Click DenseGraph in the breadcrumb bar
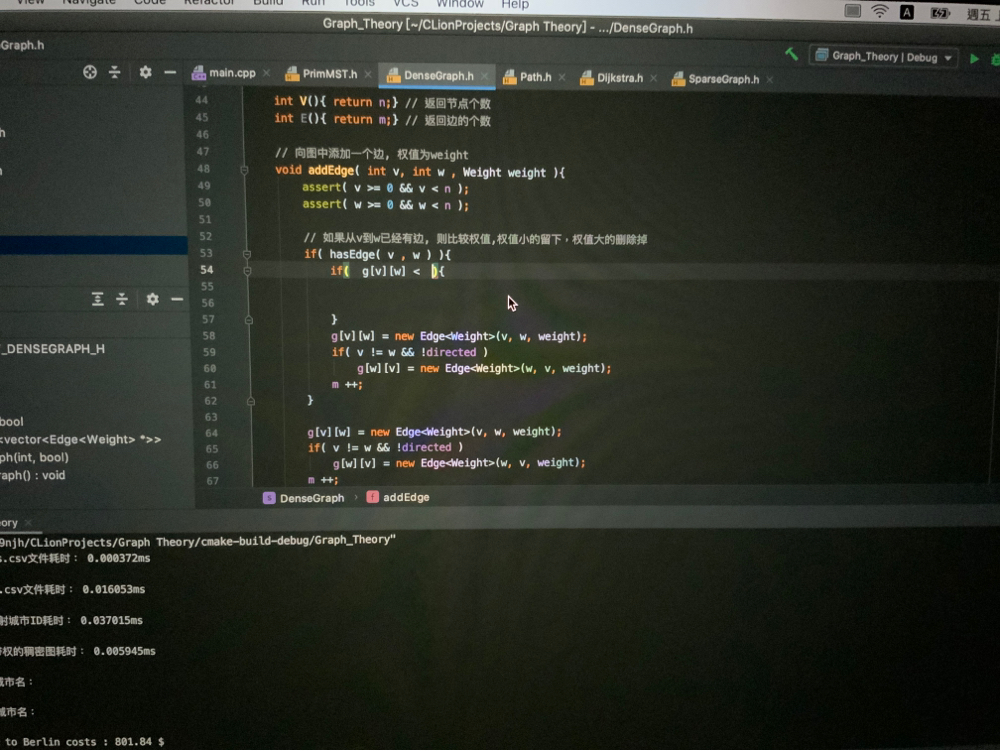1001x751 pixels. click(x=304, y=498)
